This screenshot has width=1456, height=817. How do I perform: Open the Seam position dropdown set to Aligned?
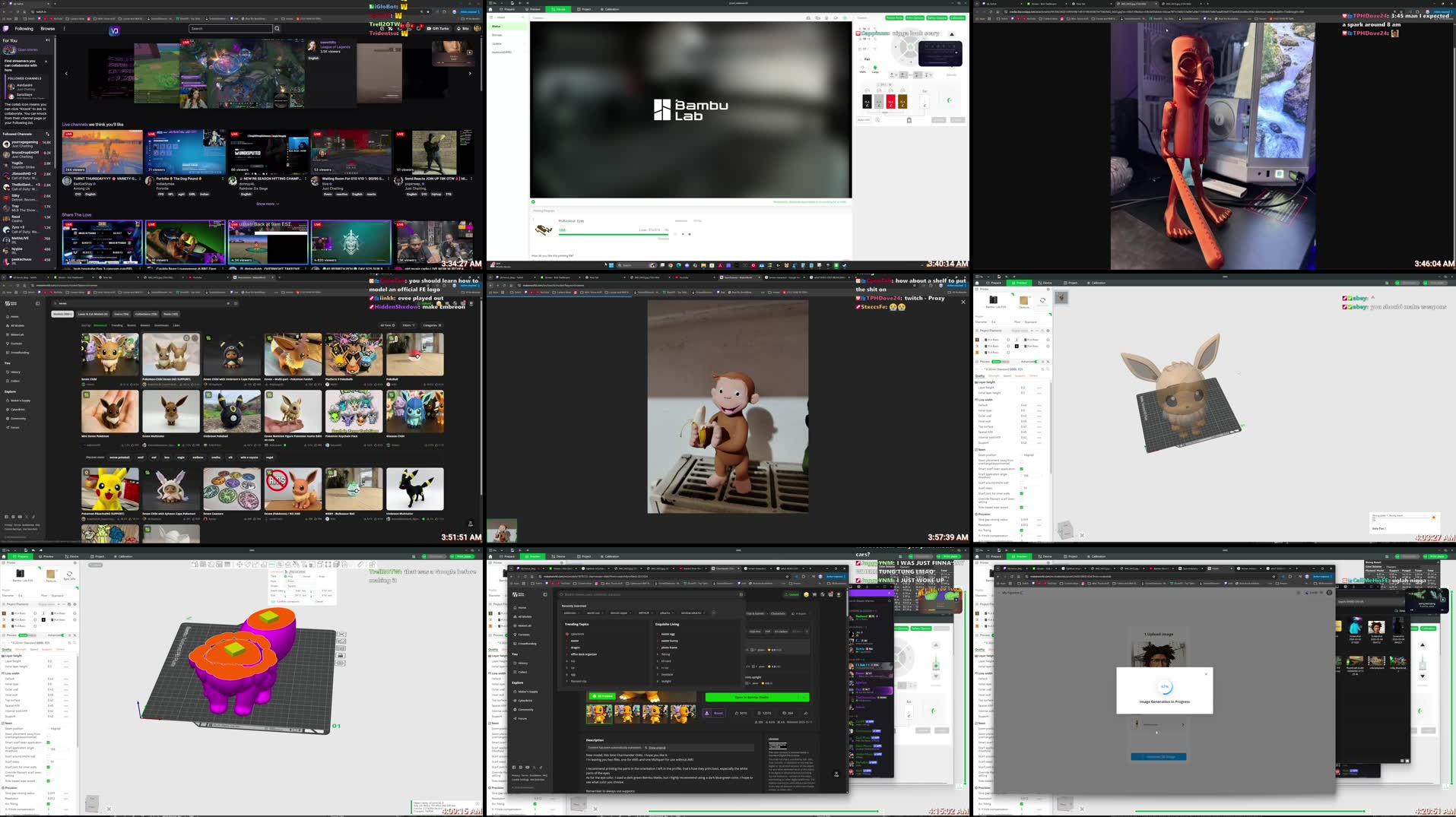56,728
